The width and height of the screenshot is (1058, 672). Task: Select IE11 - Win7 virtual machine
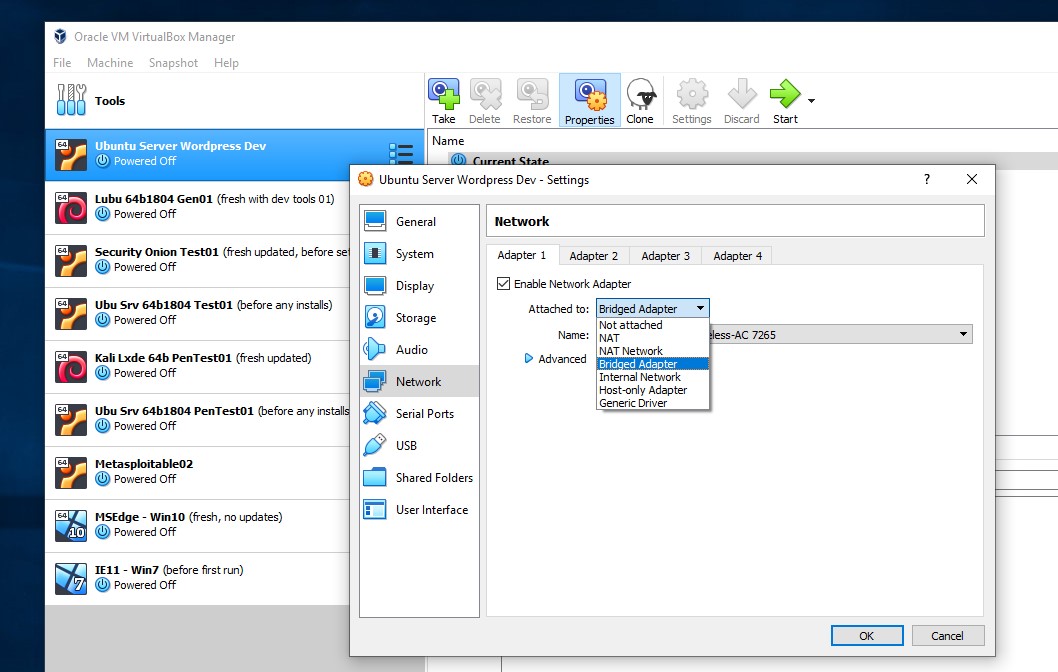(197, 578)
